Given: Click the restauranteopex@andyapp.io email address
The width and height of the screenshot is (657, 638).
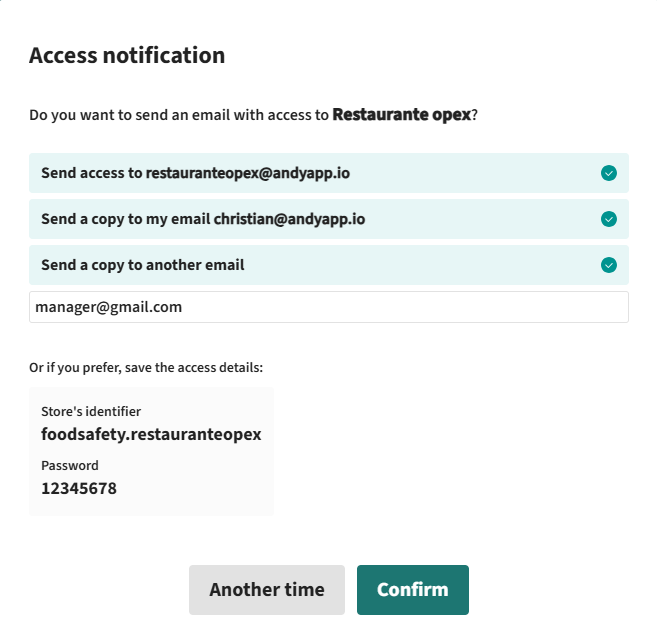Looking at the screenshot, I should click(248, 173).
